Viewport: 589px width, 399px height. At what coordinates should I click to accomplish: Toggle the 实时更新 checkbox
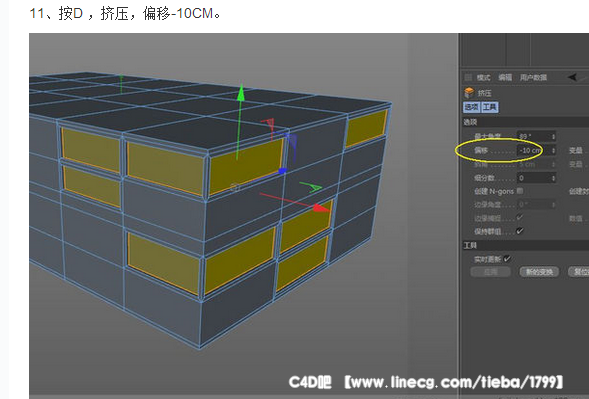(507, 259)
